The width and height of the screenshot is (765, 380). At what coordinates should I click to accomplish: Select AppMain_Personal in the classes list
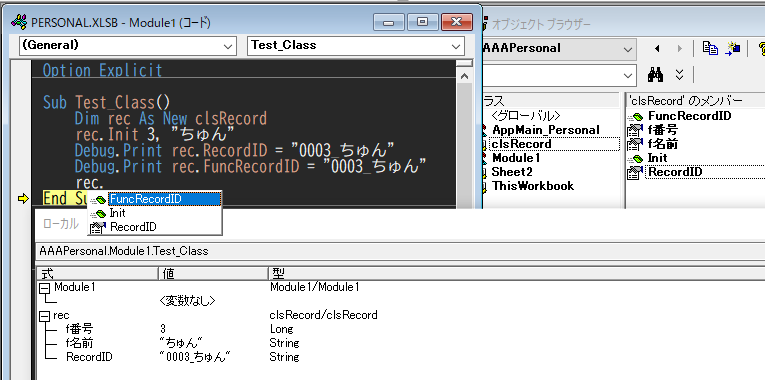click(545, 130)
